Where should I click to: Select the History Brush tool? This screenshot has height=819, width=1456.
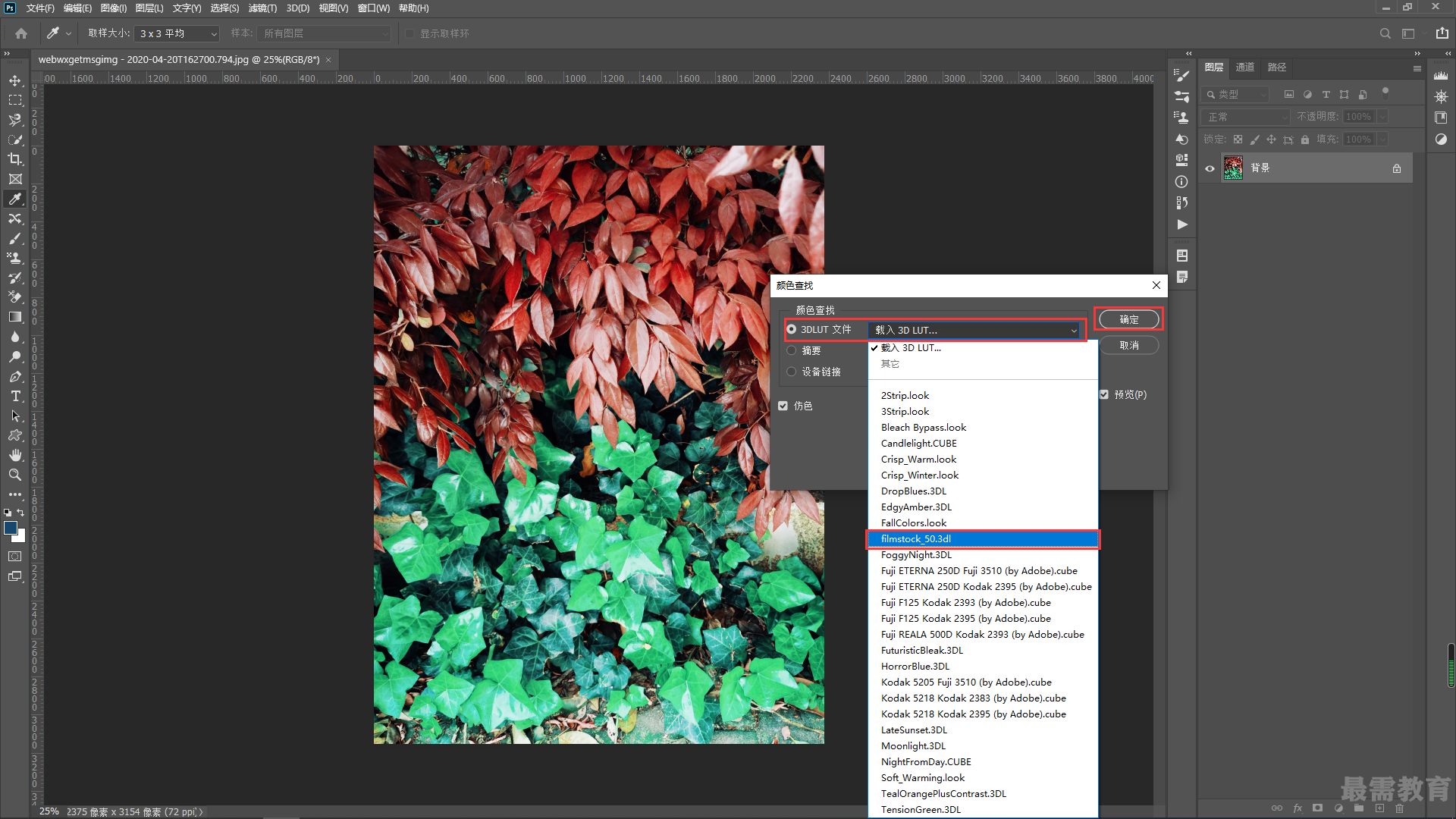tap(15, 278)
